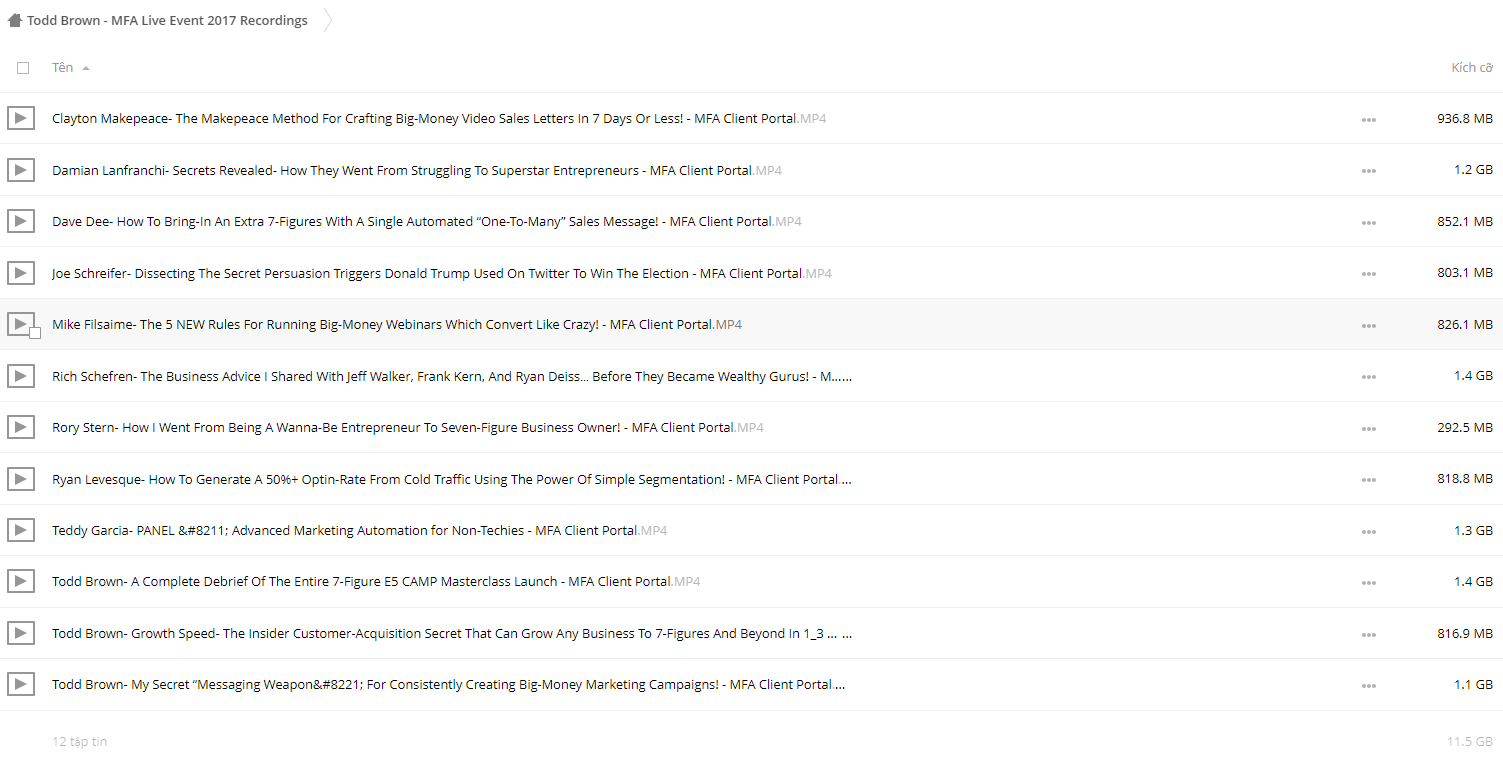Click video icon for E5 CAMP Masterclass Debrief

click(x=21, y=582)
